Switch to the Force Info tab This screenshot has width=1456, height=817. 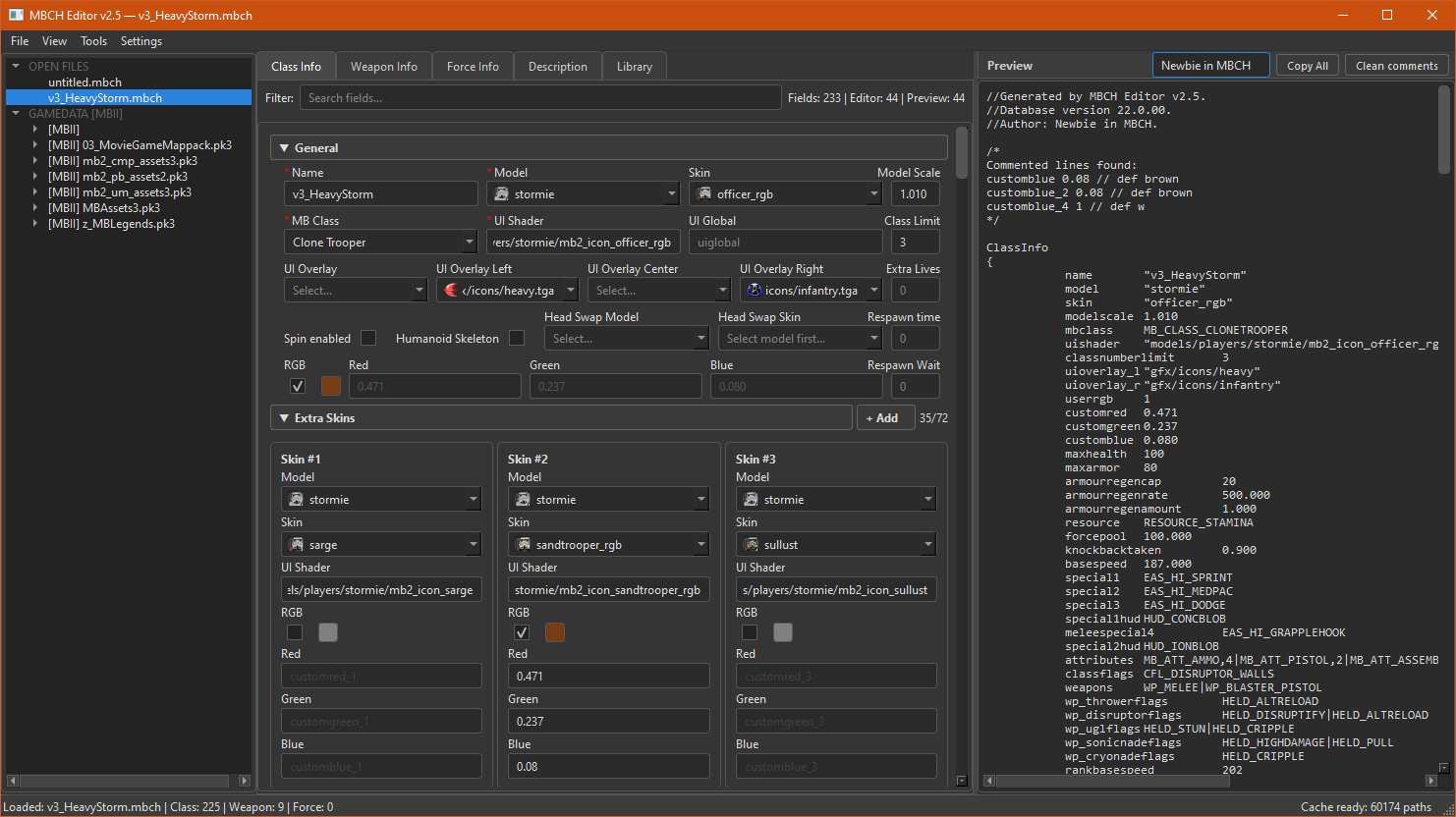(x=473, y=67)
